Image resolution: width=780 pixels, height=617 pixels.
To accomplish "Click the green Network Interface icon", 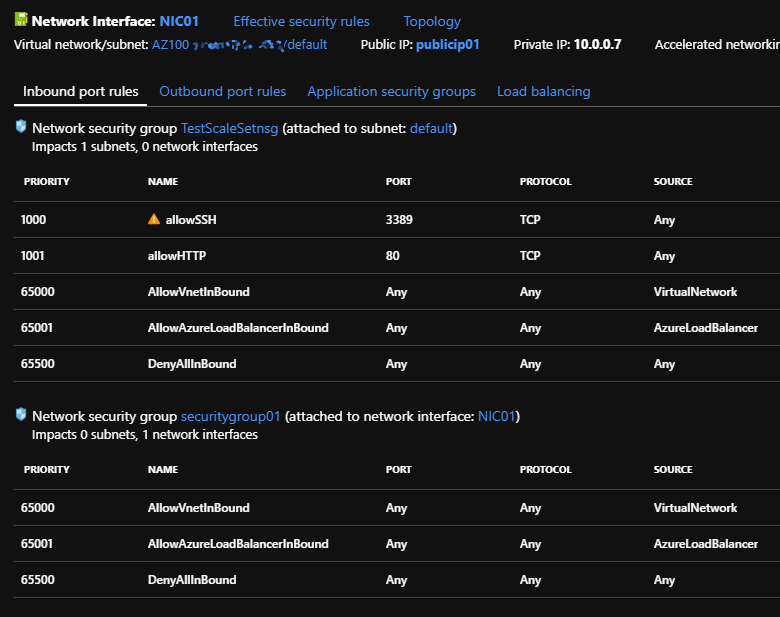I will pyautogui.click(x=21, y=20).
